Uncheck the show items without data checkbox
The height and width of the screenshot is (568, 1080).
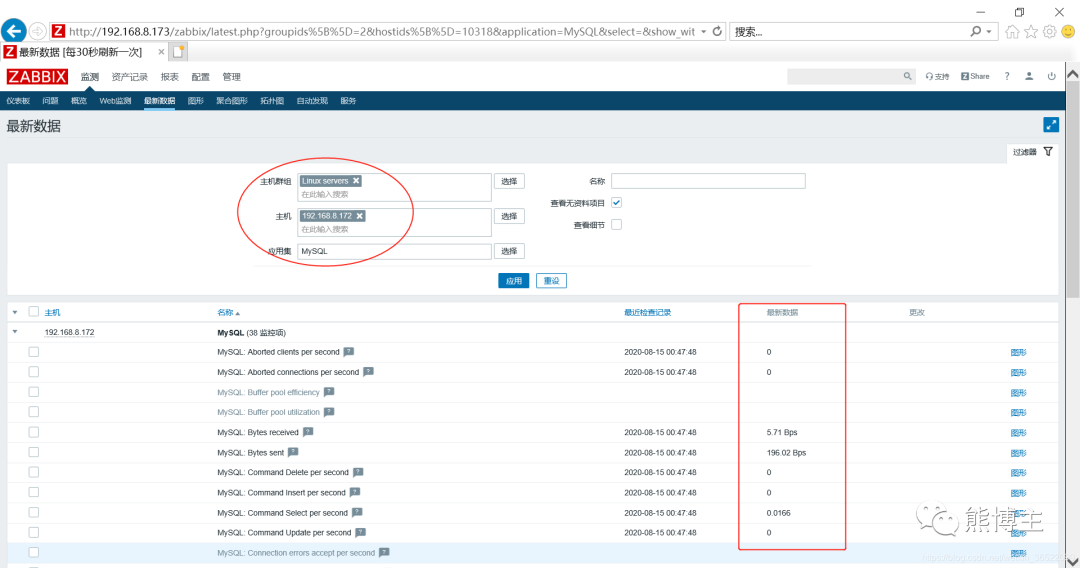[616, 202]
